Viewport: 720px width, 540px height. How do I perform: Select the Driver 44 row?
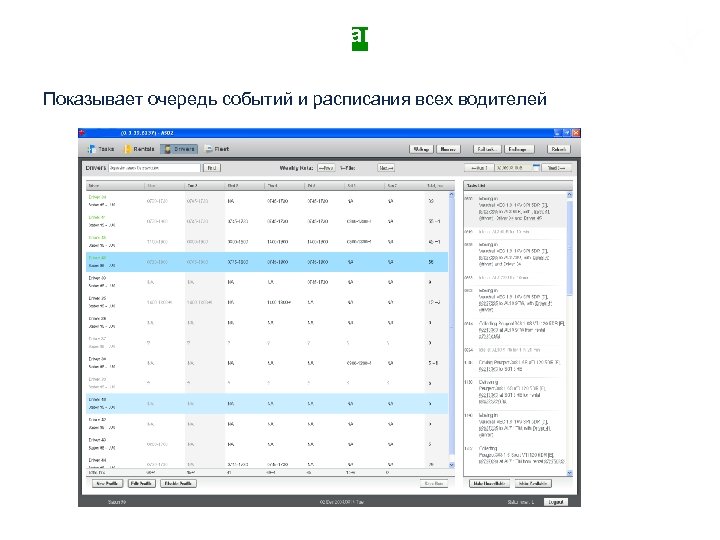(x=267, y=462)
